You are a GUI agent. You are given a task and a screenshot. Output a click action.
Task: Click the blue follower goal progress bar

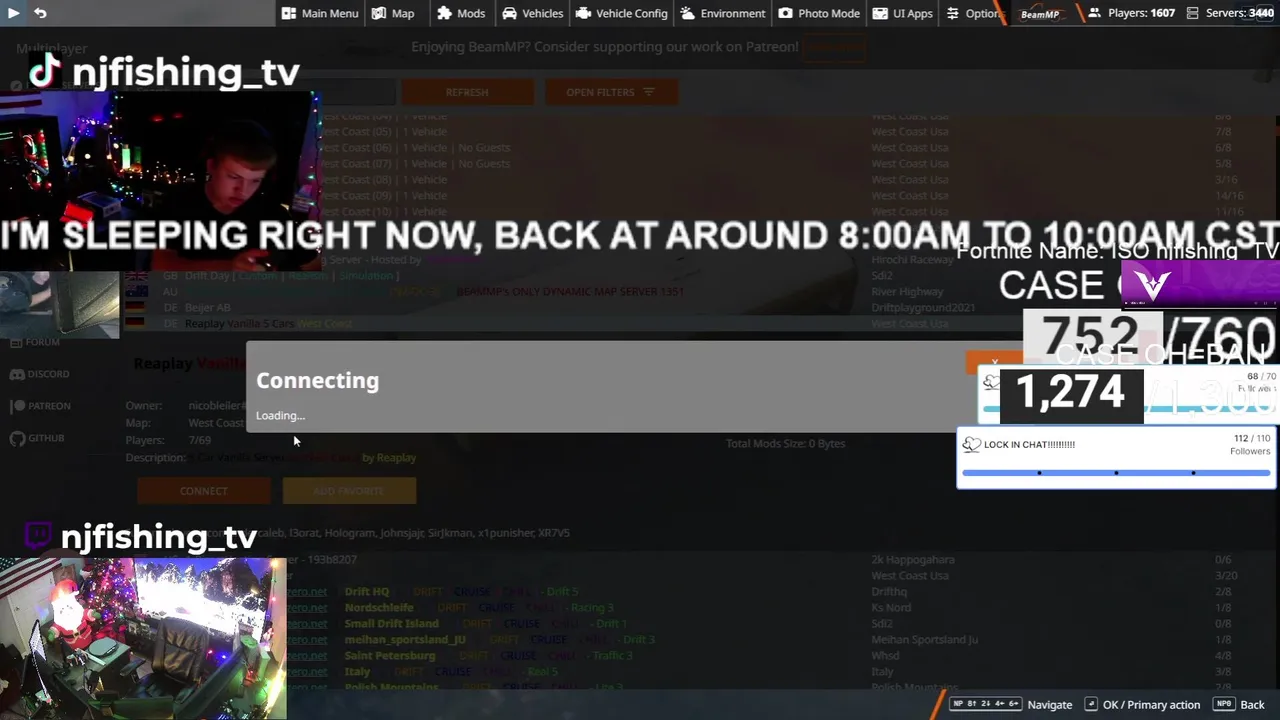pyautogui.click(x=1116, y=473)
